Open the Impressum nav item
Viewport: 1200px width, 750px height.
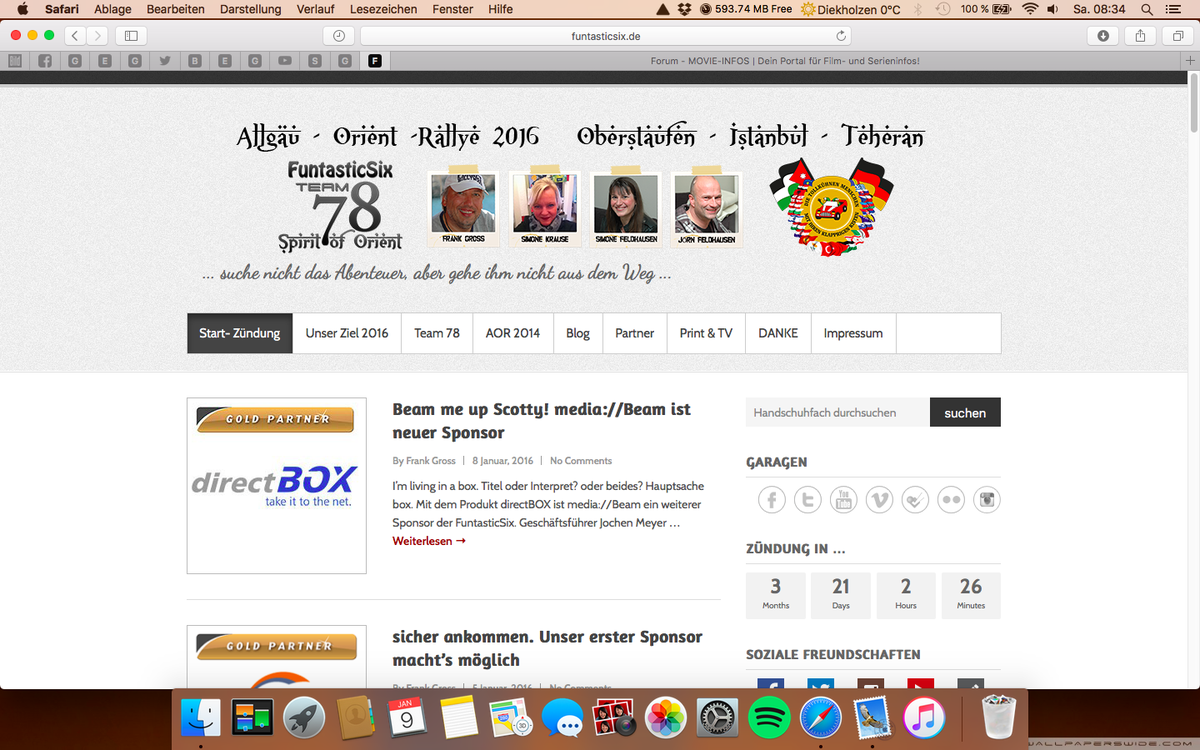(853, 333)
